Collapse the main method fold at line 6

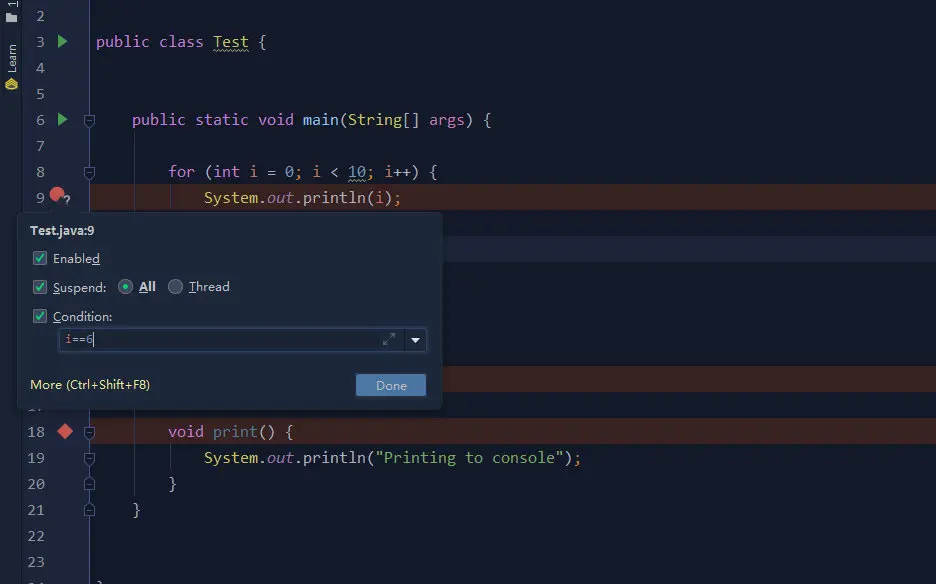90,121
